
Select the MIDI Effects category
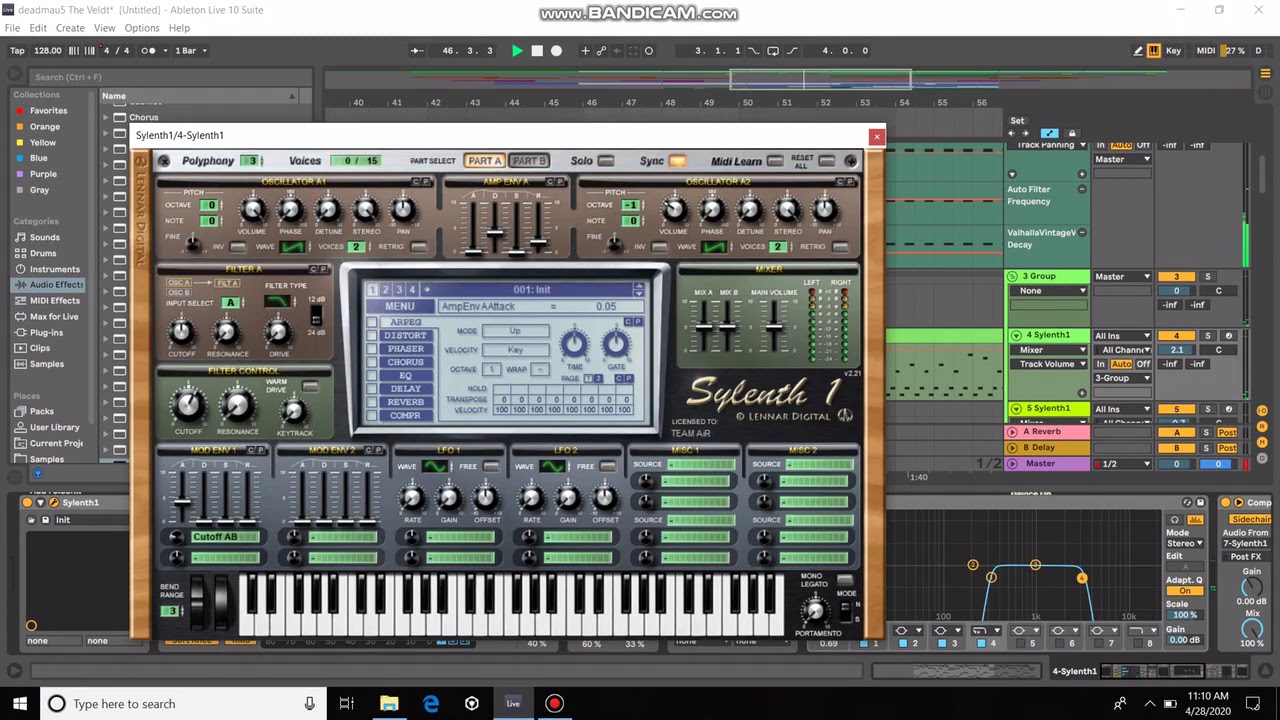55,300
